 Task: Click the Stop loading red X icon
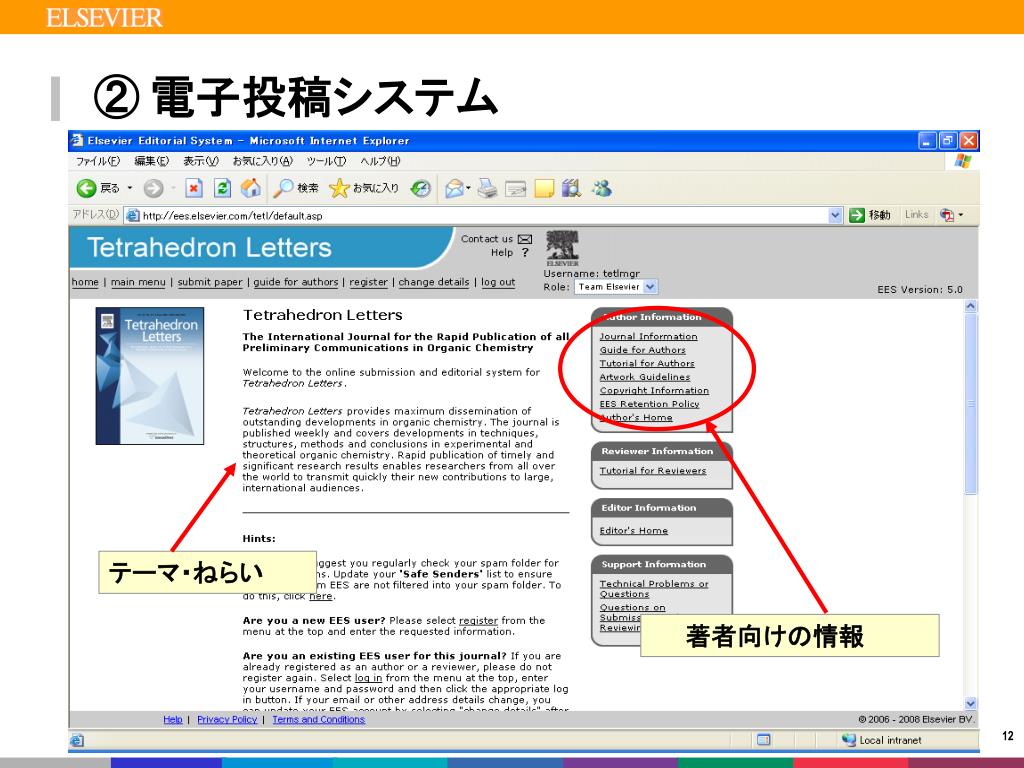[193, 189]
